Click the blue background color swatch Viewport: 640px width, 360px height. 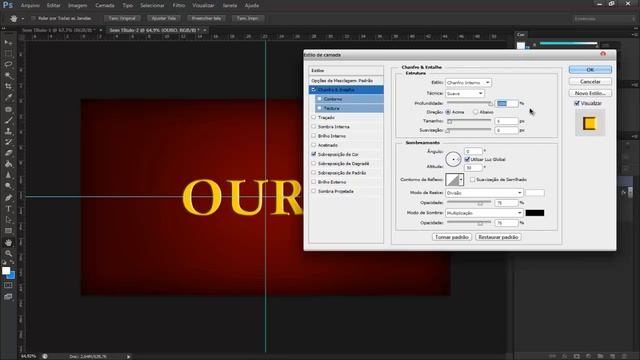(12, 276)
